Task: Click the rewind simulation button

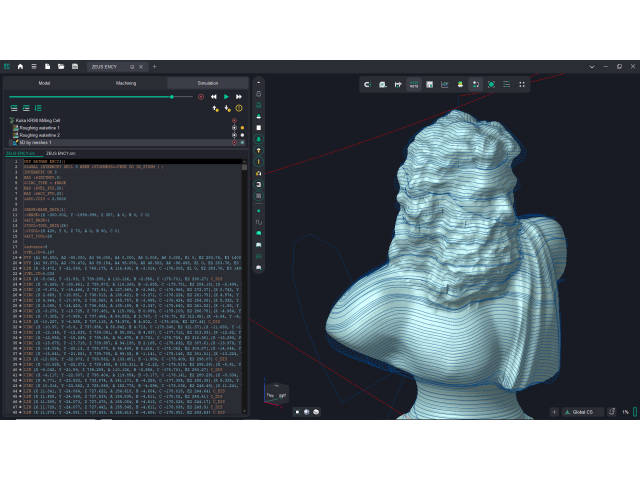Action: click(x=214, y=97)
